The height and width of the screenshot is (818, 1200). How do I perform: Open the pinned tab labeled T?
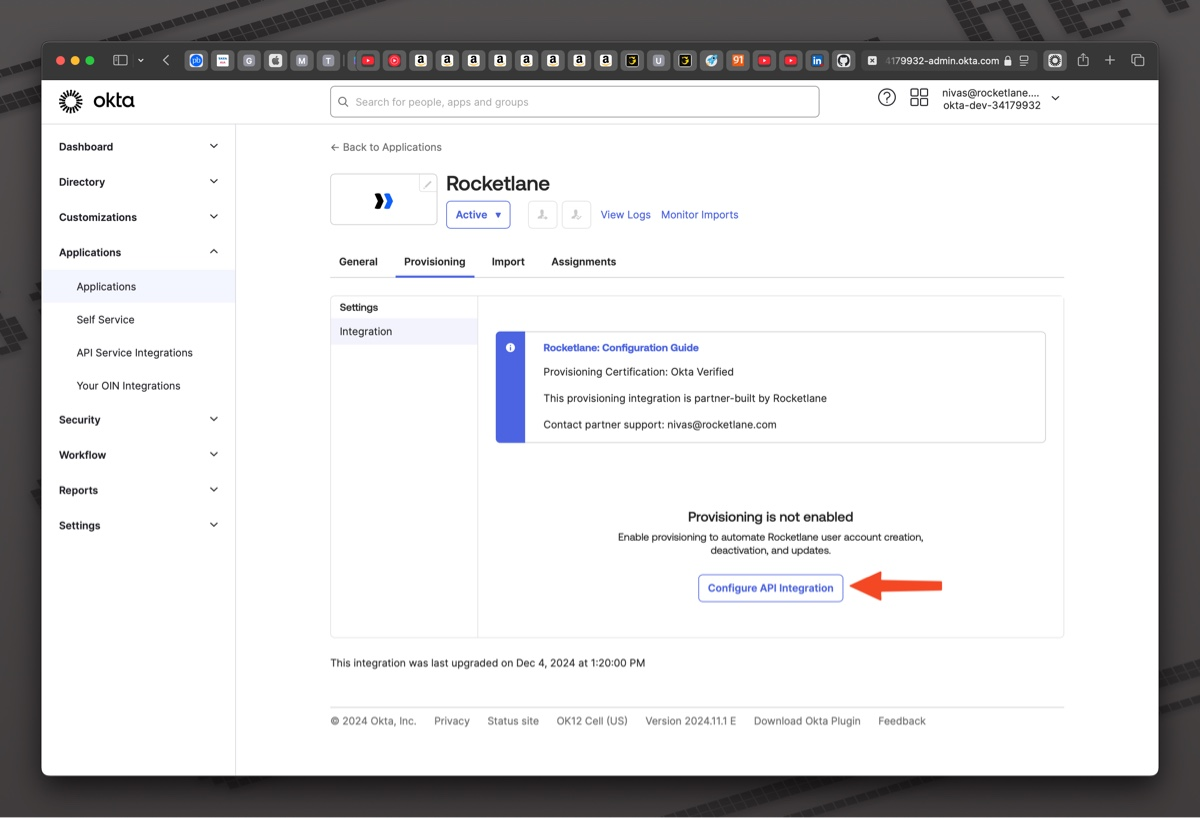click(x=328, y=60)
